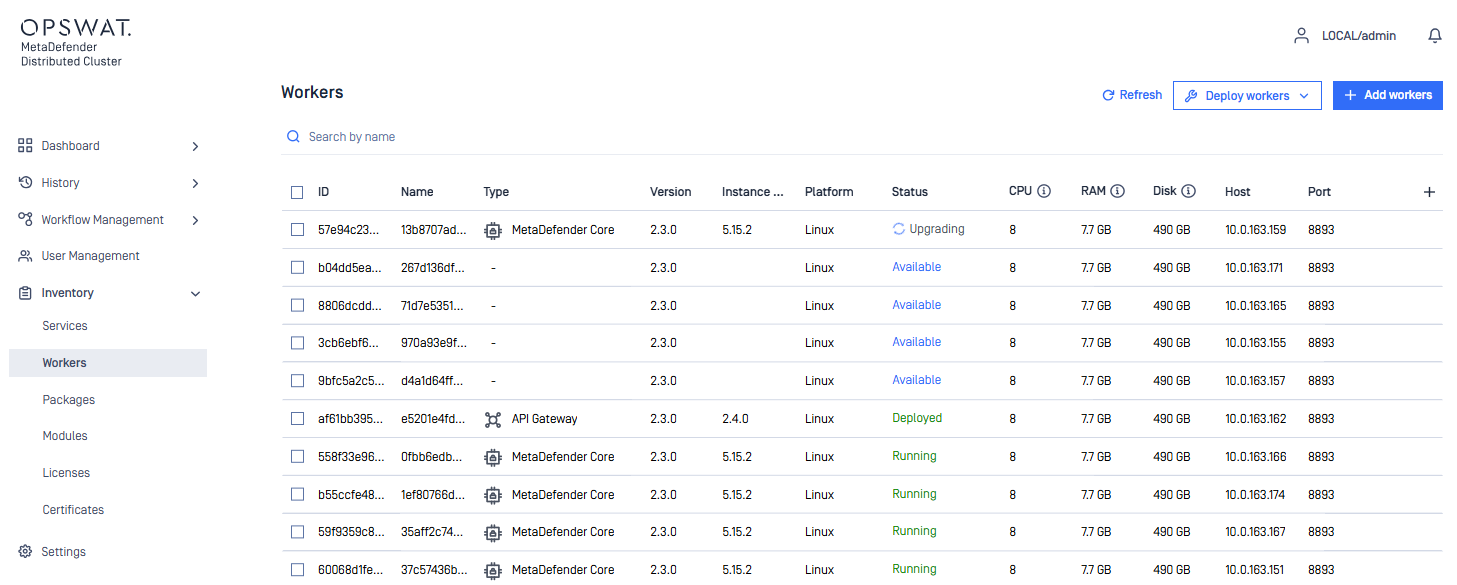This screenshot has width=1457, height=585.
Task: Open Settings from the sidebar
Action: pyautogui.click(x=63, y=552)
